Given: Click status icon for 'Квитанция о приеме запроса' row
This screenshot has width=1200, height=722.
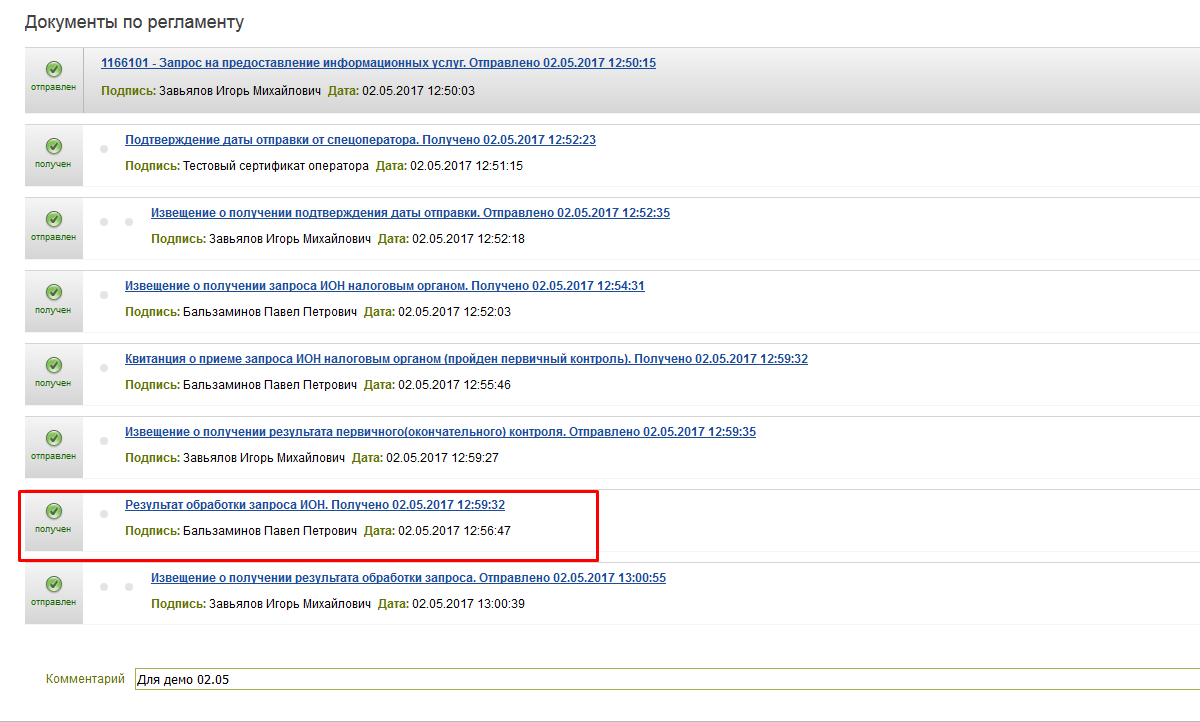Looking at the screenshot, I should [x=54, y=365].
